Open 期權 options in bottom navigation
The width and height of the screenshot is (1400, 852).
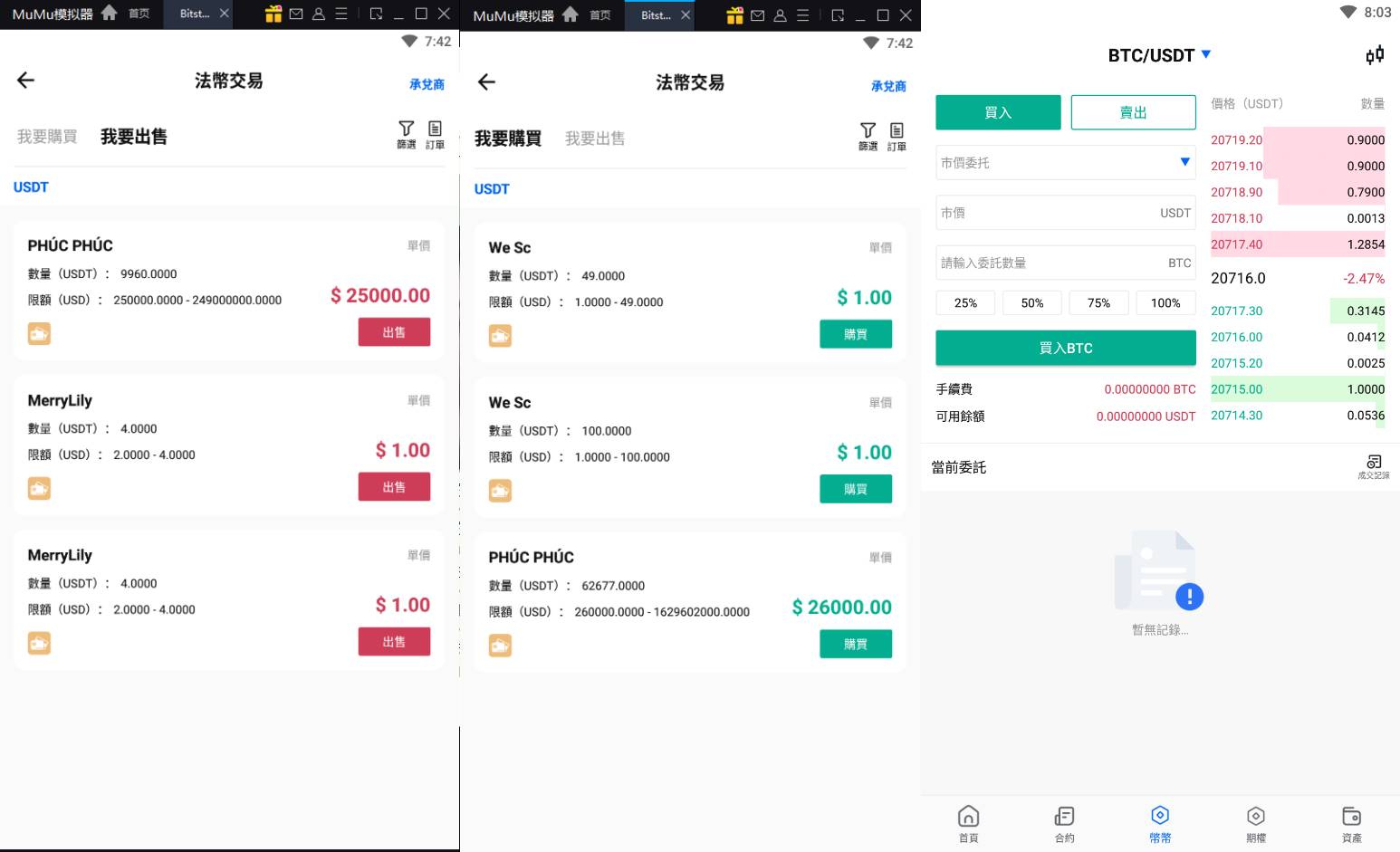coord(1256,824)
